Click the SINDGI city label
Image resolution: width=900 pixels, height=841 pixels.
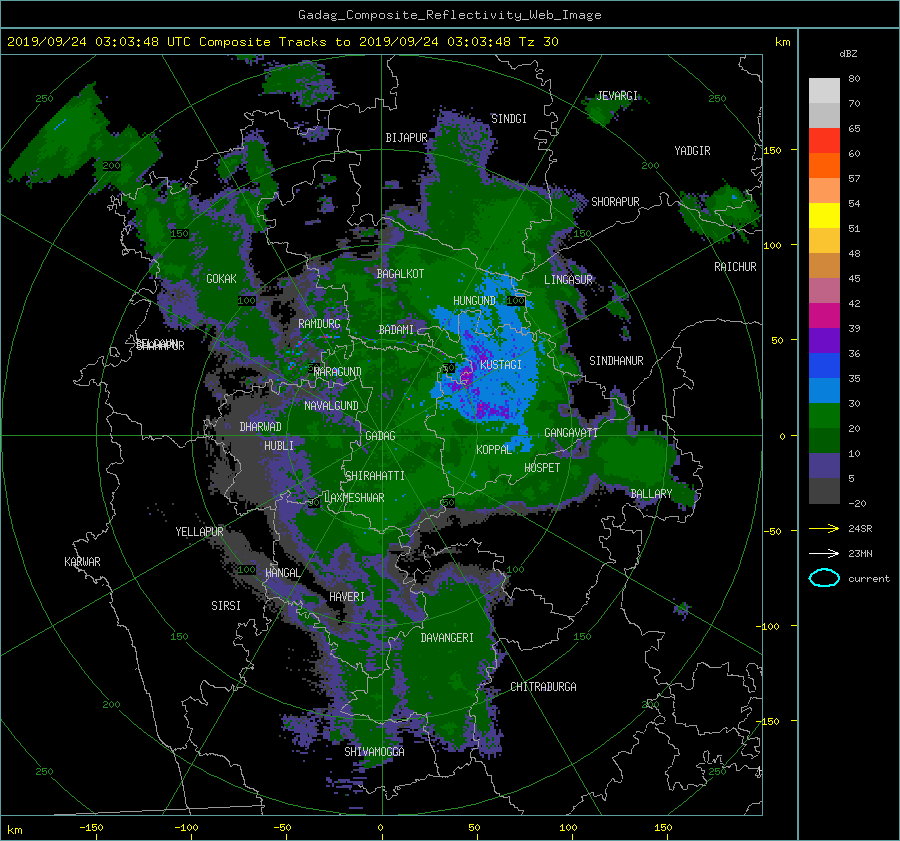[509, 119]
